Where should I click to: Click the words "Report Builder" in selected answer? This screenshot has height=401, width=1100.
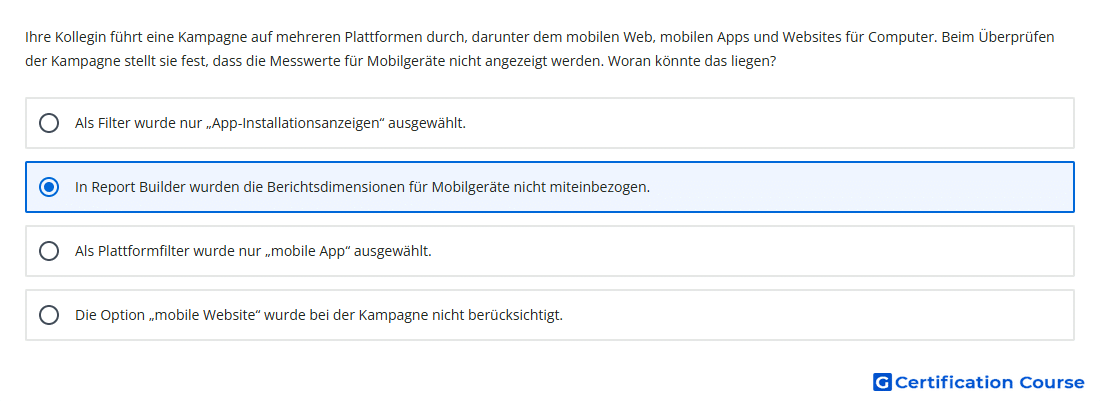click(x=138, y=187)
